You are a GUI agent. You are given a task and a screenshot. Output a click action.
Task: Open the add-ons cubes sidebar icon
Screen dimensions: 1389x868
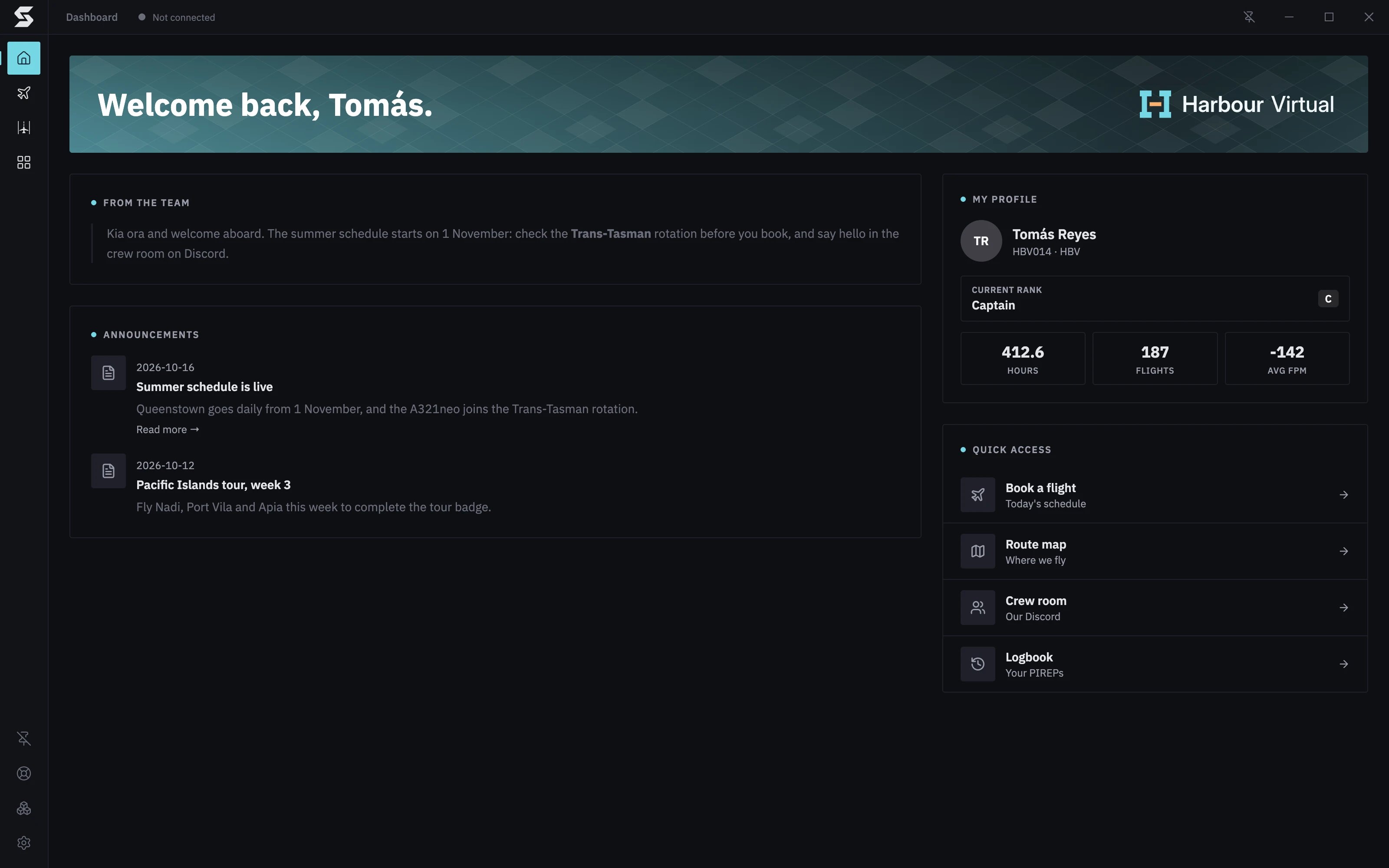coord(23,808)
